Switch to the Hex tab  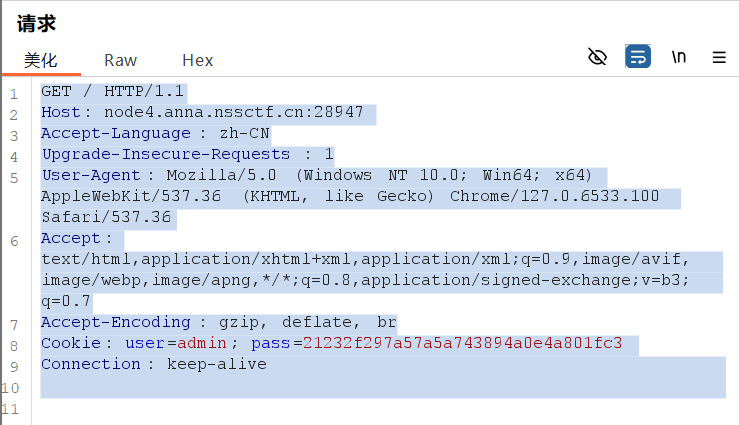(198, 60)
